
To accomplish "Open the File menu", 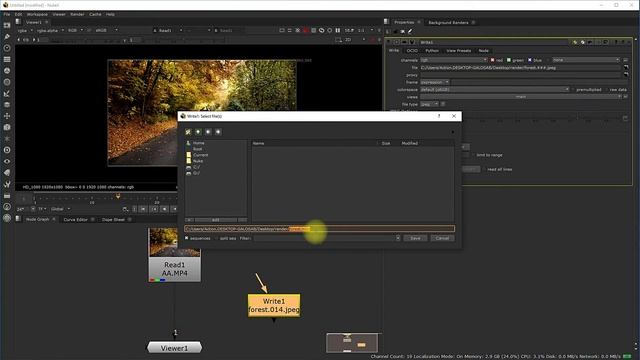I will 7,14.
